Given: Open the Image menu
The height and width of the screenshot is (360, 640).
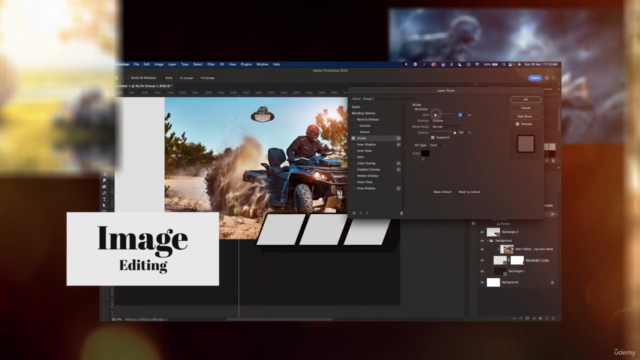Looking at the screenshot, I should tap(159, 64).
